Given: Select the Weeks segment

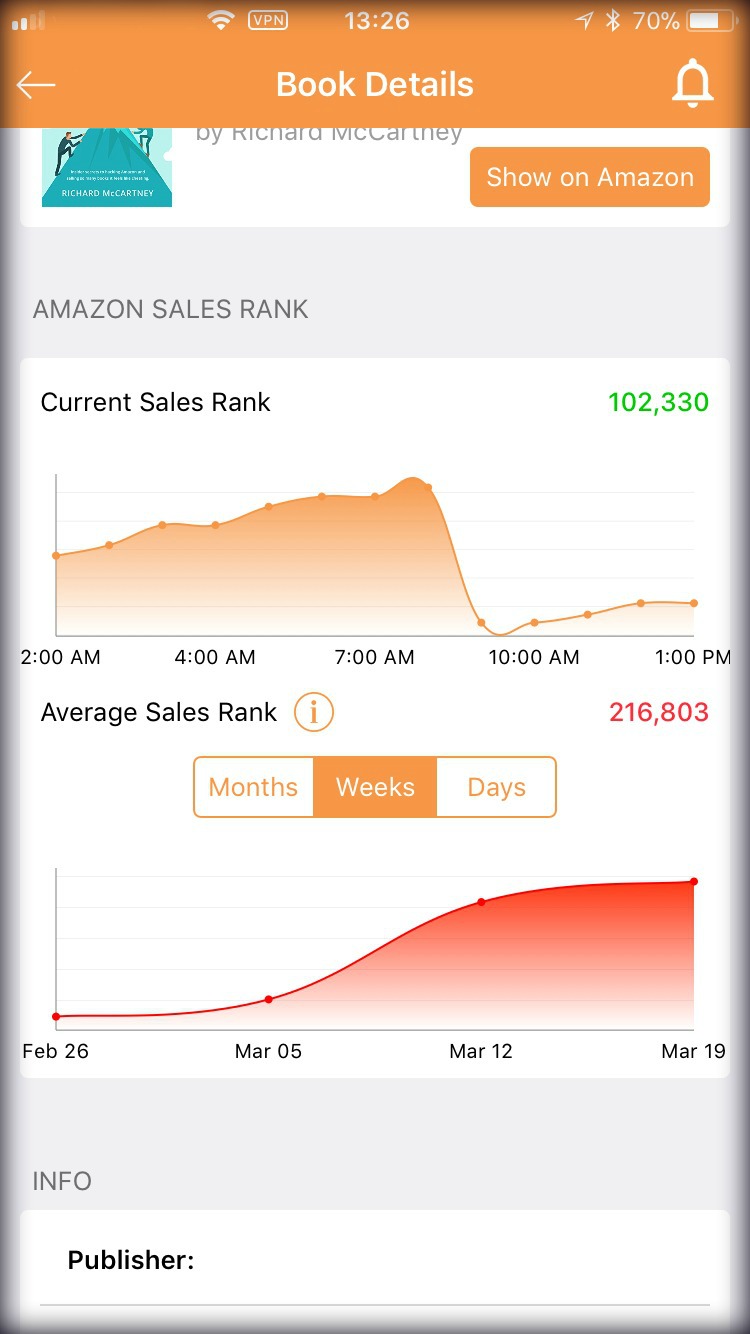Looking at the screenshot, I should click(375, 787).
